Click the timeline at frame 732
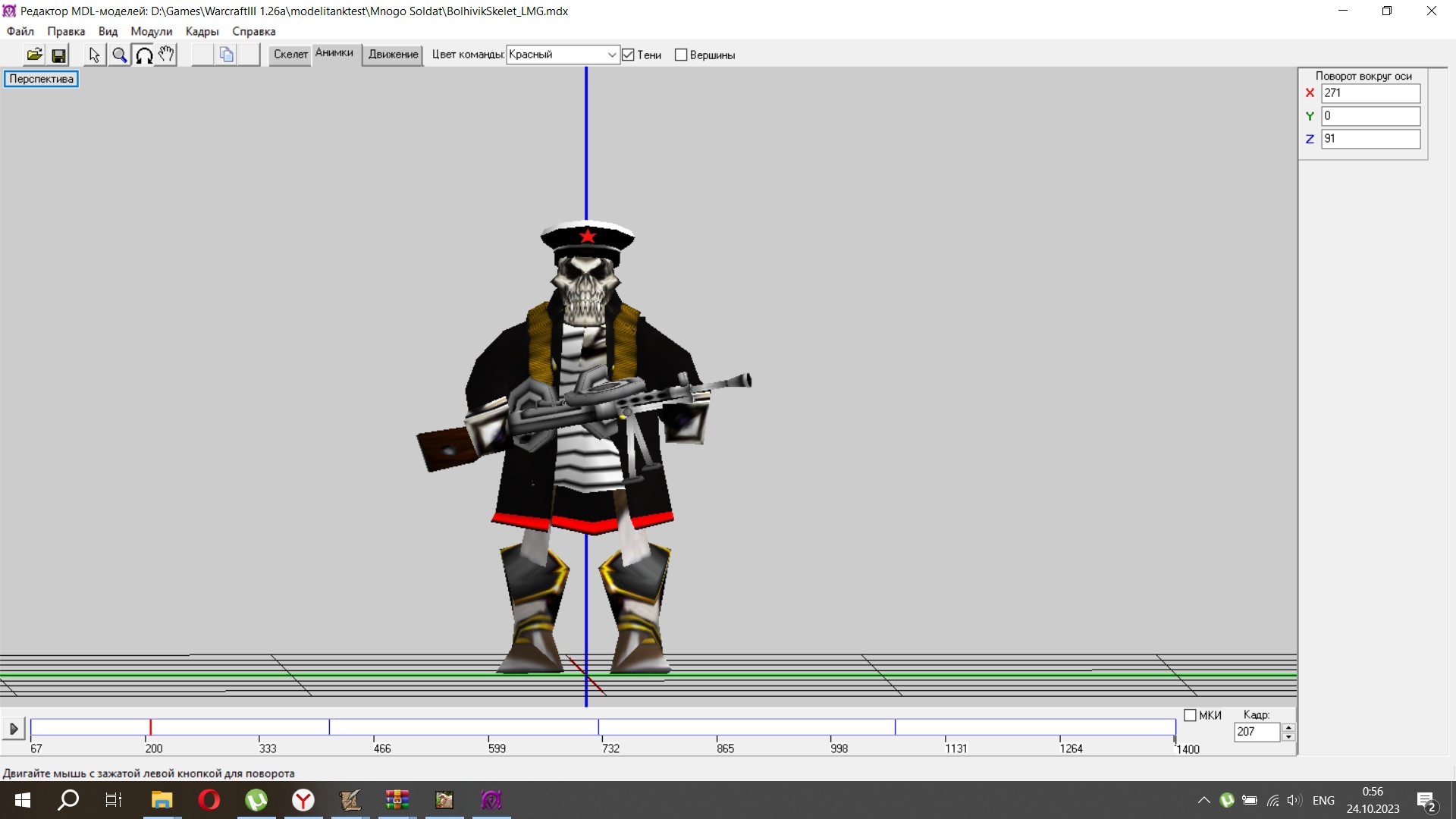The width and height of the screenshot is (1456, 819). (602, 728)
